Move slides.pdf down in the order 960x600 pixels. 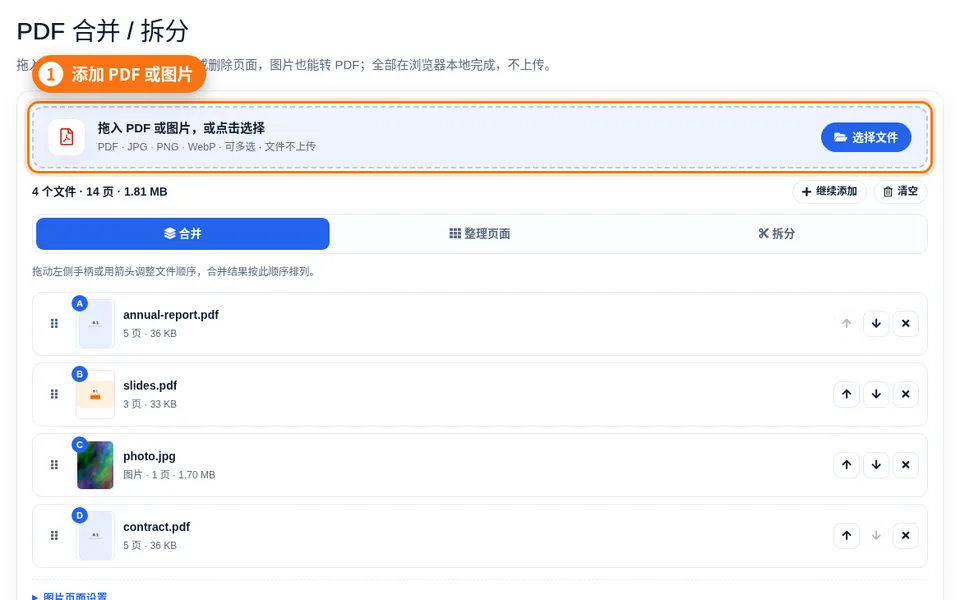click(x=876, y=394)
